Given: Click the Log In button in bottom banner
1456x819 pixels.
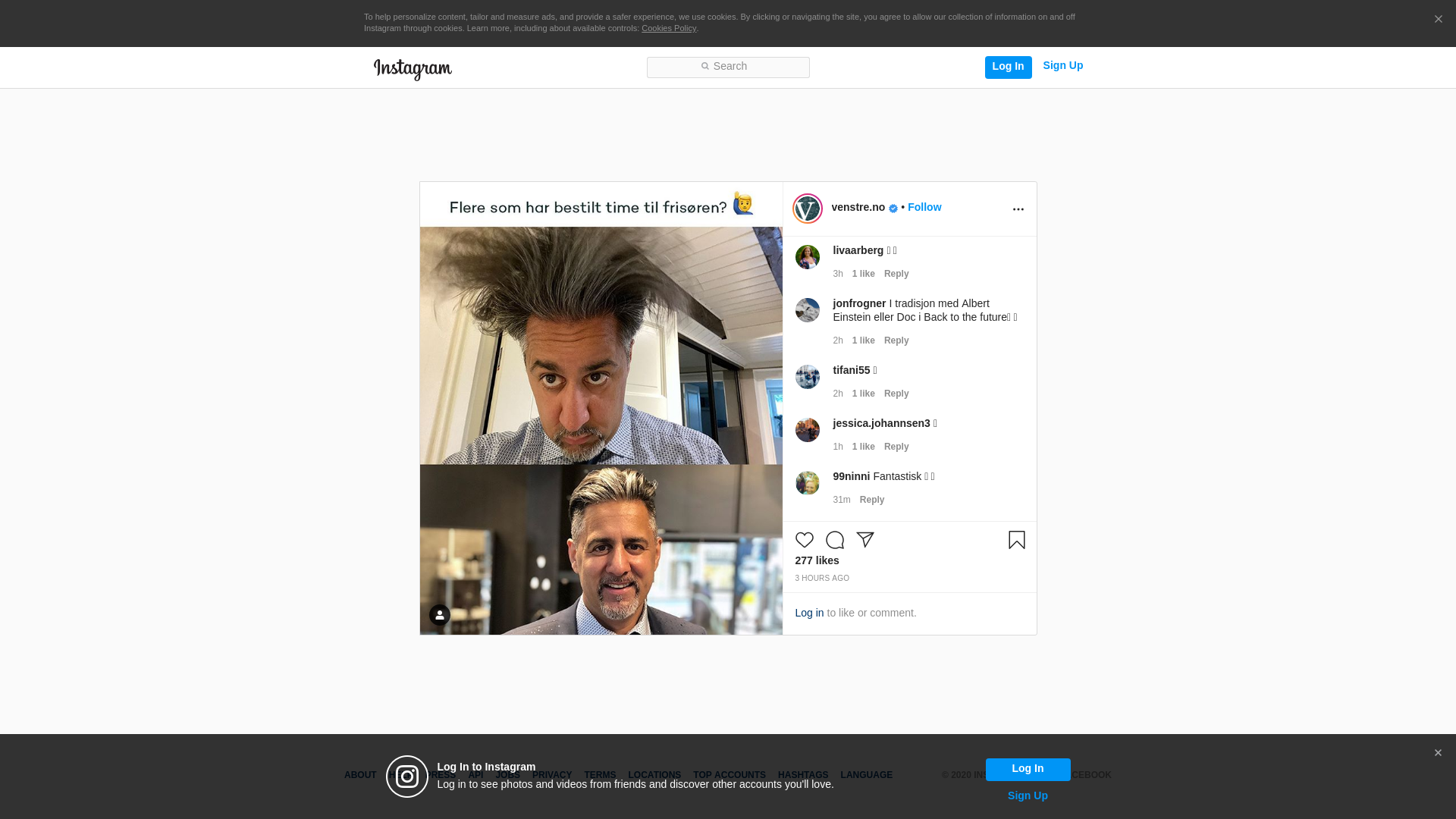Looking at the screenshot, I should 1028,769.
